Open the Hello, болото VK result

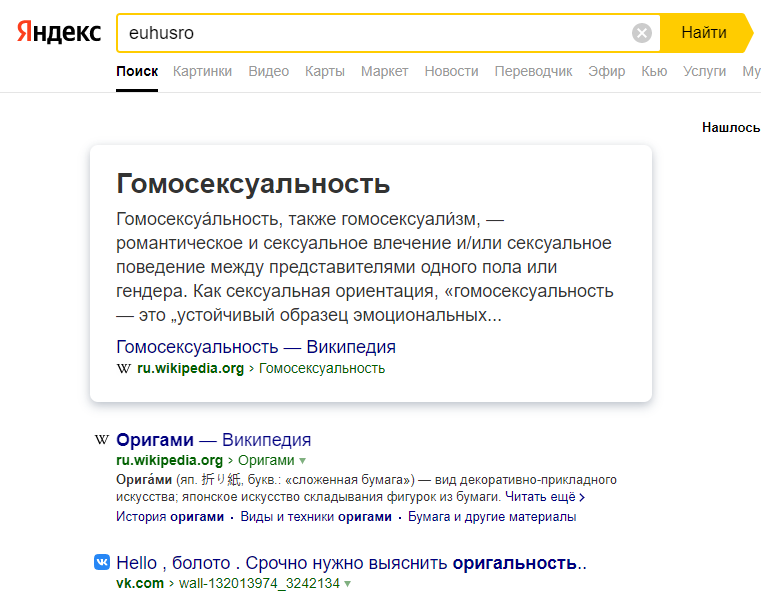pyautogui.click(x=351, y=563)
